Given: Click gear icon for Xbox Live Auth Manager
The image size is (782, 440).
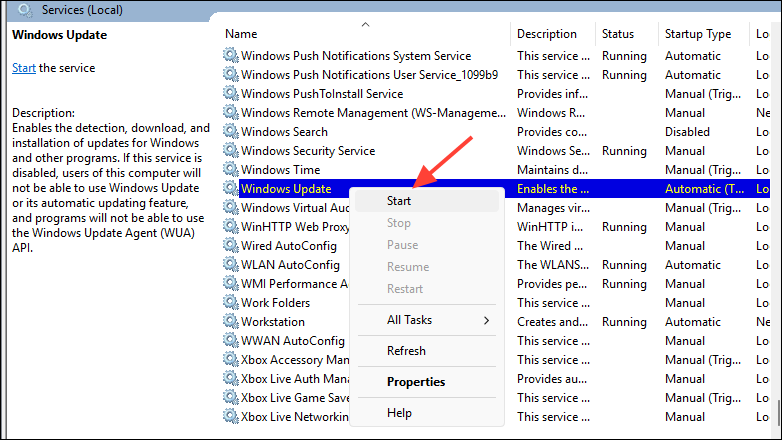Looking at the screenshot, I should click(230, 378).
